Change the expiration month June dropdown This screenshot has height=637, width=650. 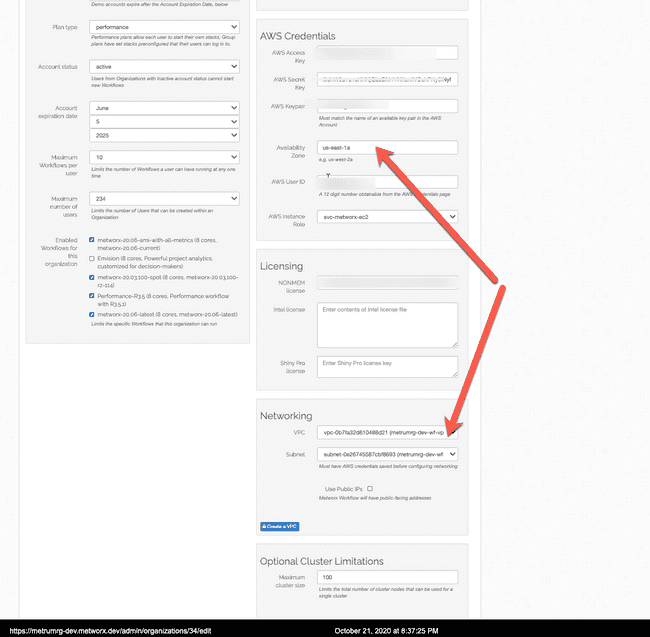coord(164,108)
